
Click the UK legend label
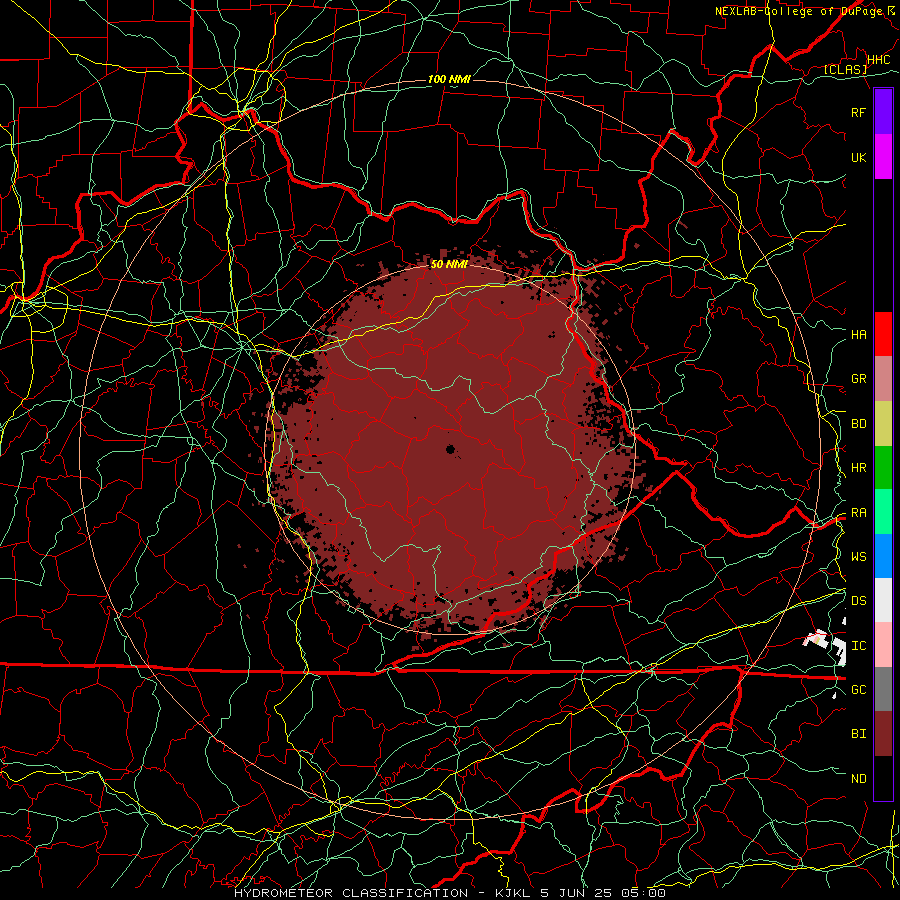point(858,157)
